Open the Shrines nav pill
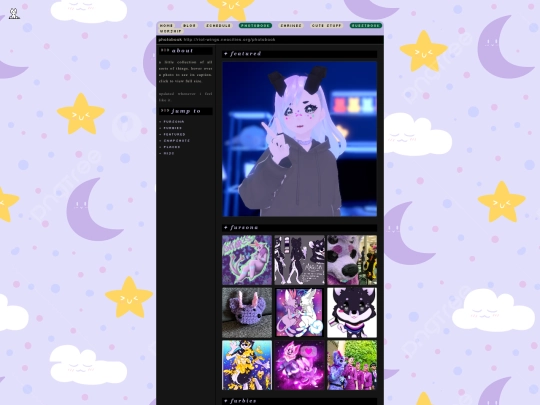540x405 pixels. (x=291, y=25)
